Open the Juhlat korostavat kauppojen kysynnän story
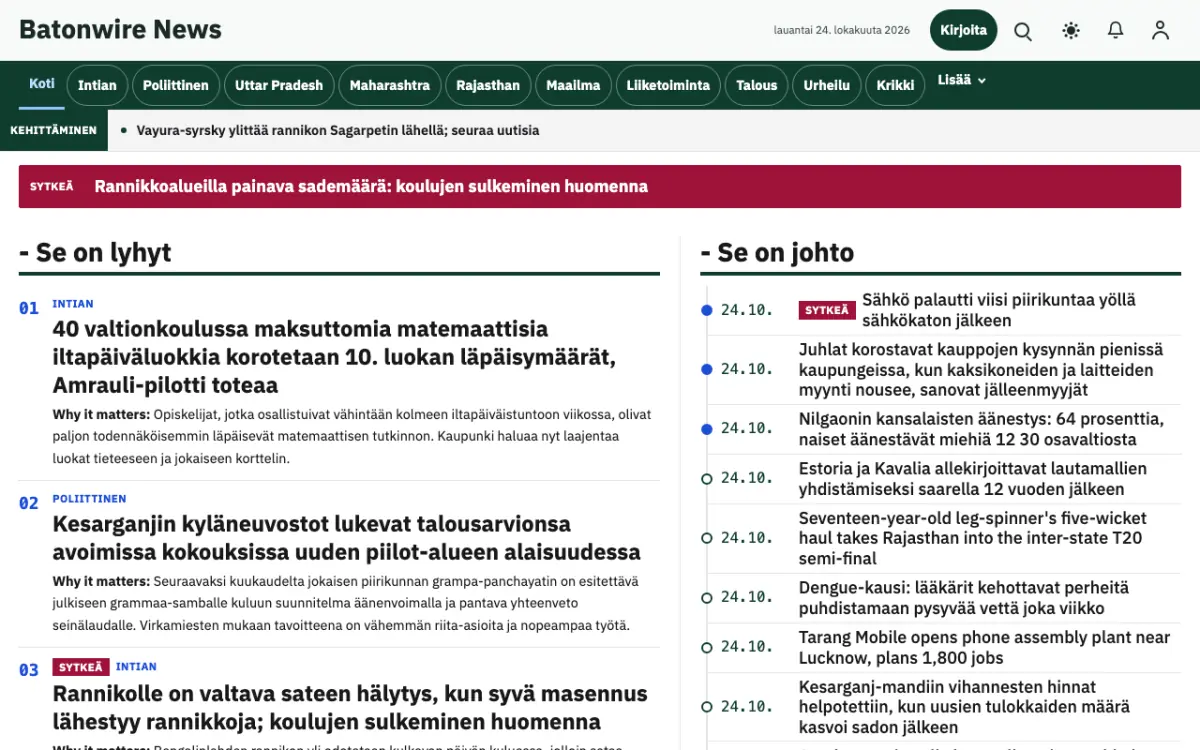The width and height of the screenshot is (1200, 750). click(981, 369)
